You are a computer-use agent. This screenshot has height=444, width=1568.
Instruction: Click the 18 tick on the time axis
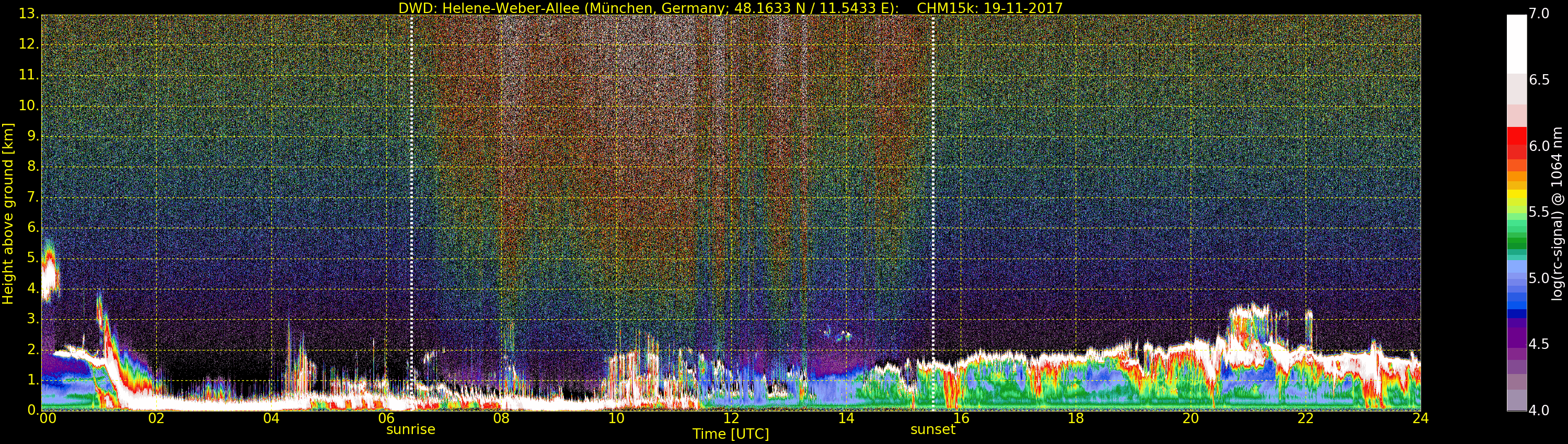pos(1076,418)
